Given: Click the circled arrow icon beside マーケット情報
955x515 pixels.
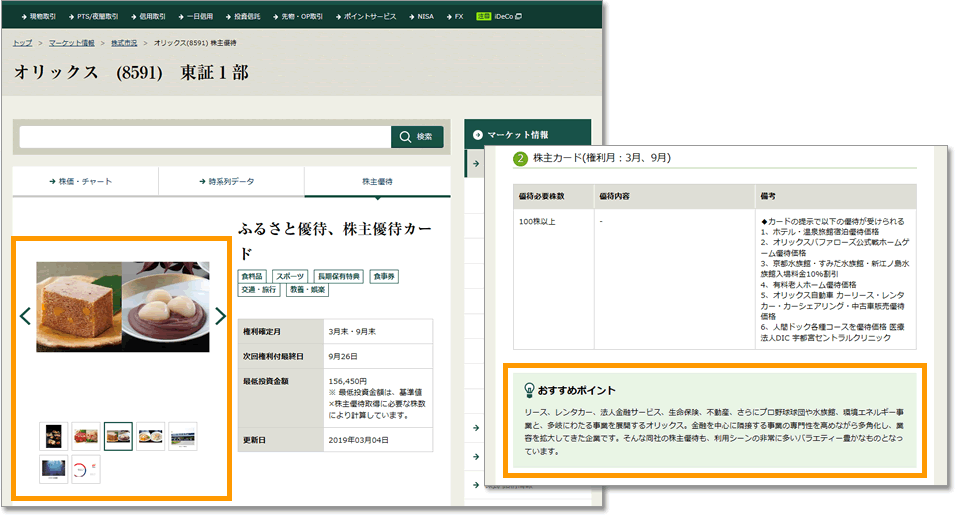Looking at the screenshot, I should (478, 135).
